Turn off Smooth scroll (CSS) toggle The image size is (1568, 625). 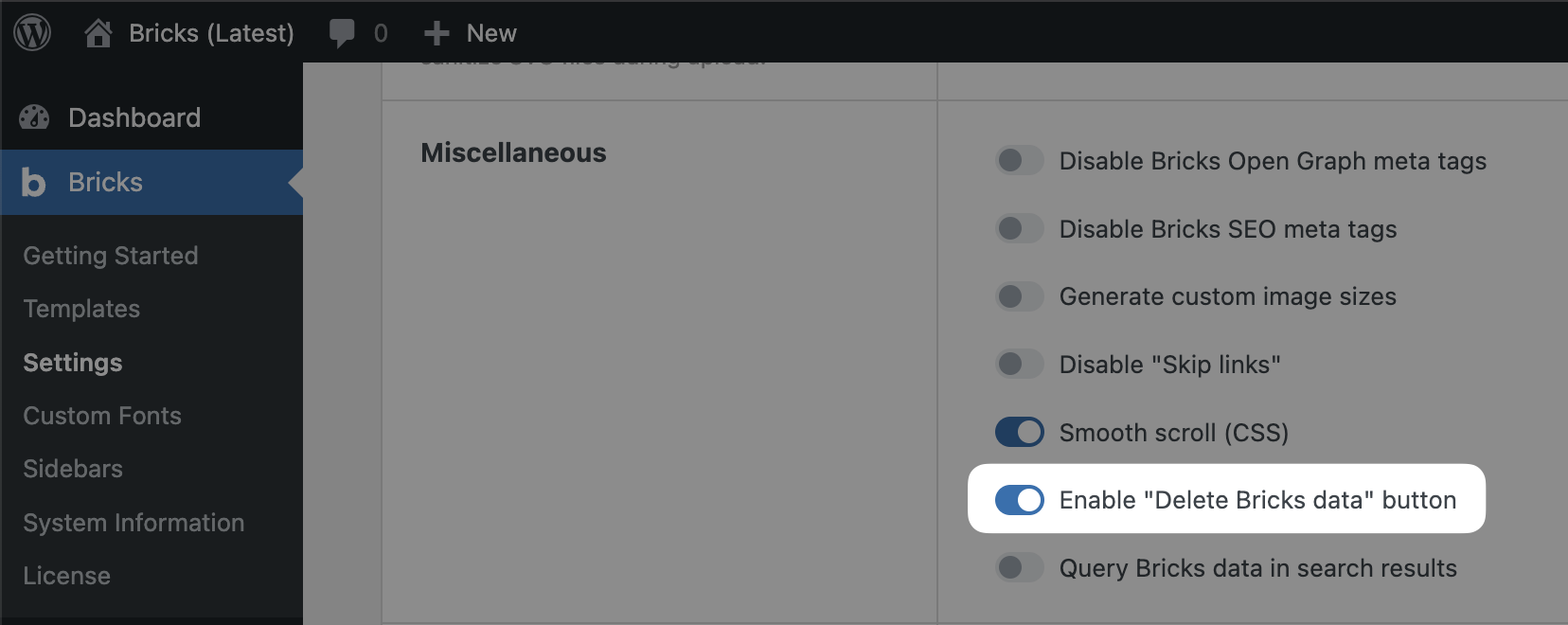tap(1020, 432)
